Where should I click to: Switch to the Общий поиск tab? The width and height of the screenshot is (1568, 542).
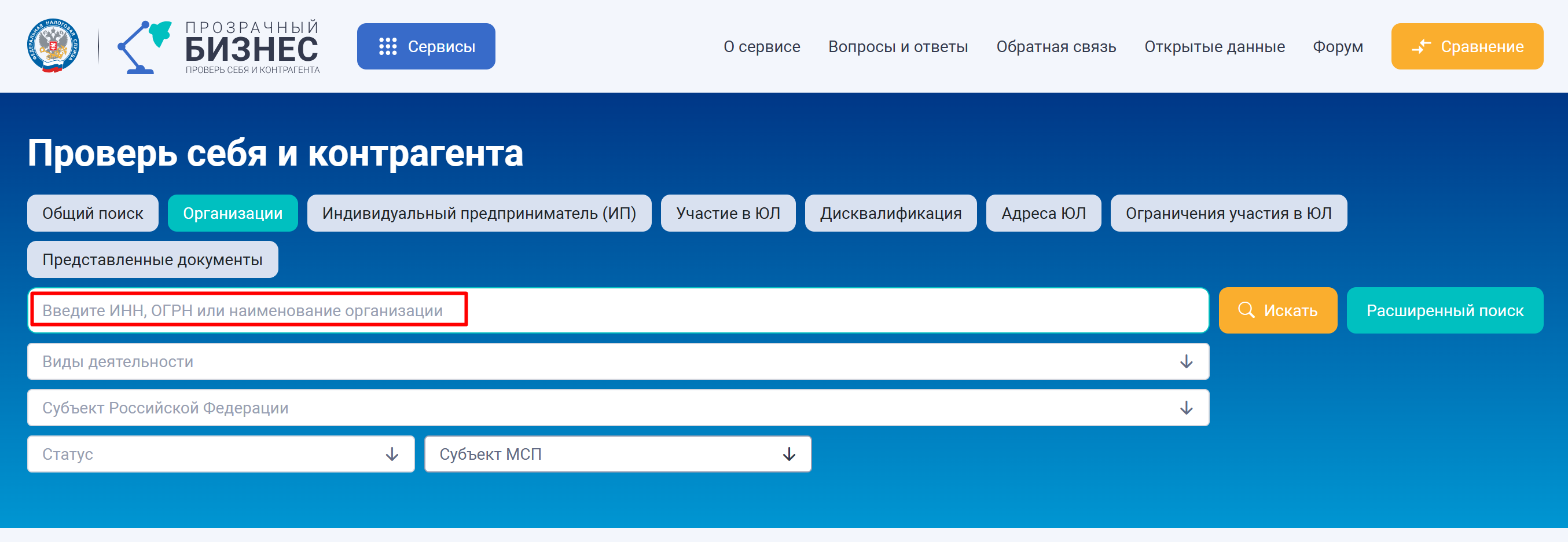coord(93,213)
